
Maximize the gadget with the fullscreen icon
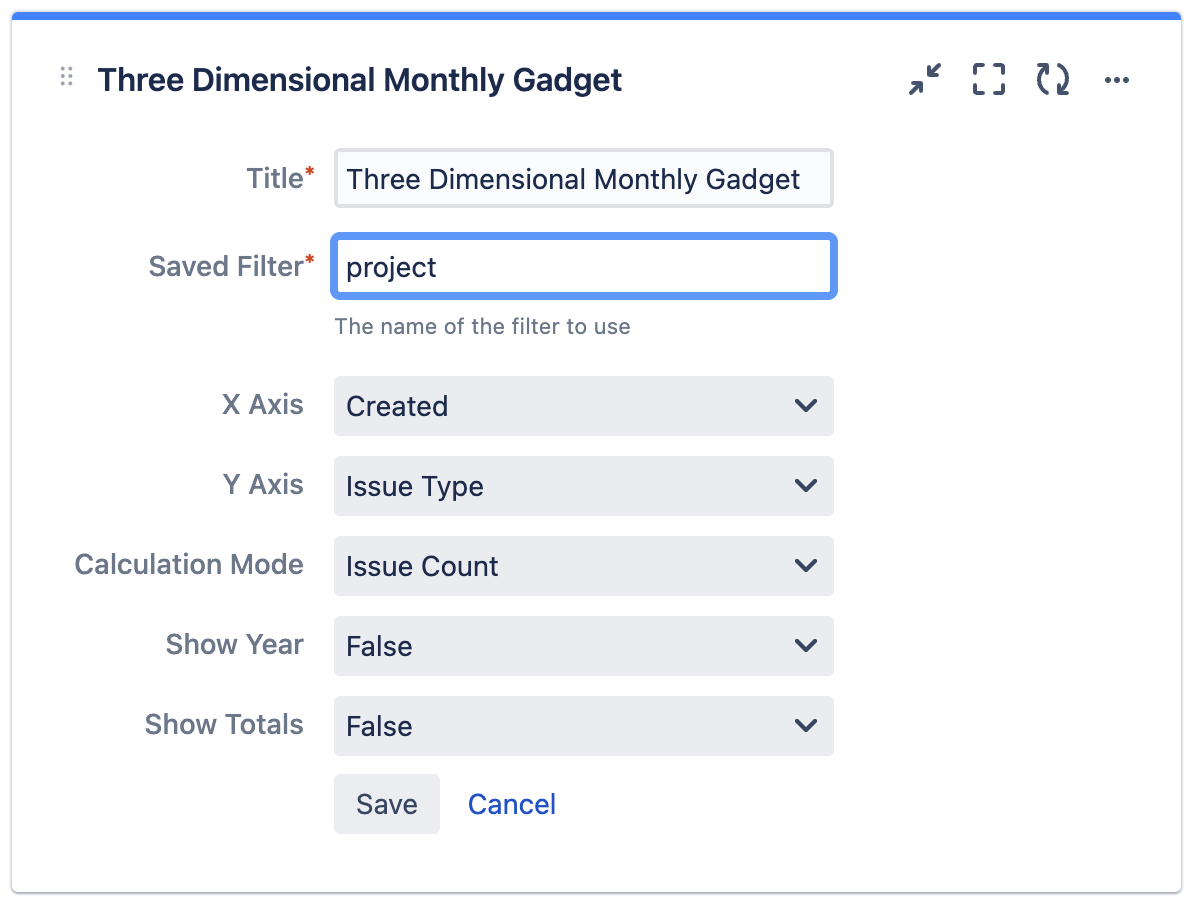click(x=988, y=79)
